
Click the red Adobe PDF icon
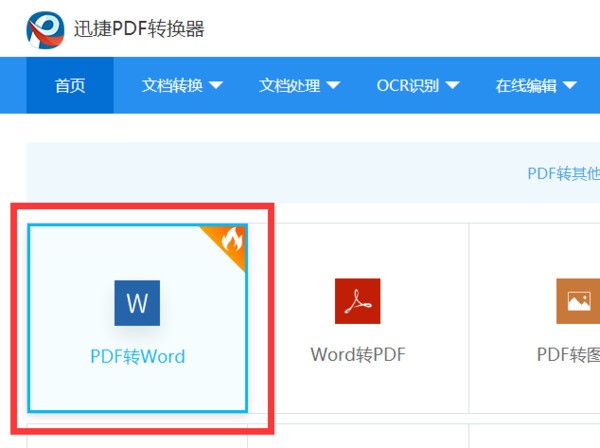tap(357, 301)
